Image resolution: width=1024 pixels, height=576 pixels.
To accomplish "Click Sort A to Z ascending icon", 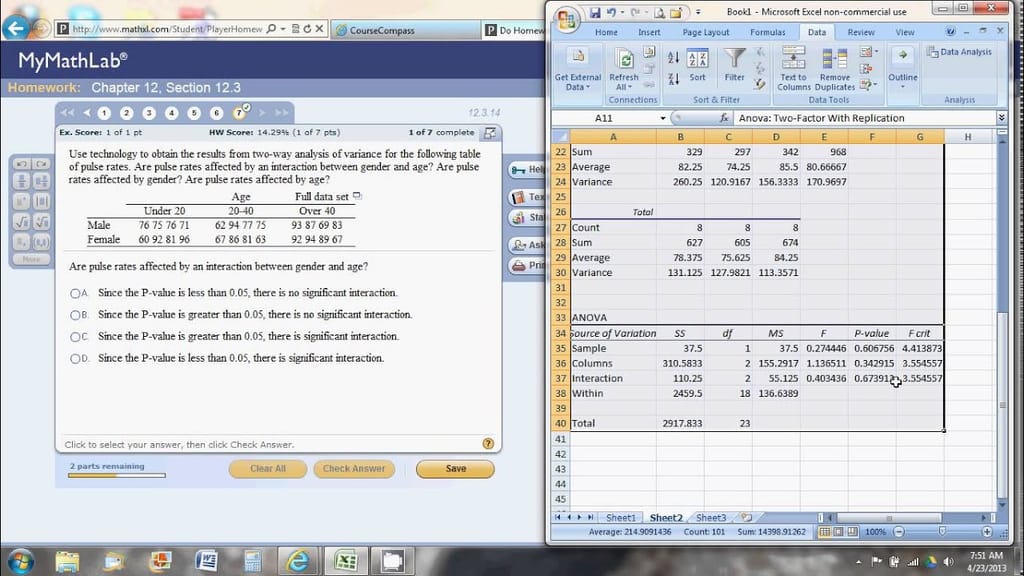I will click(671, 59).
